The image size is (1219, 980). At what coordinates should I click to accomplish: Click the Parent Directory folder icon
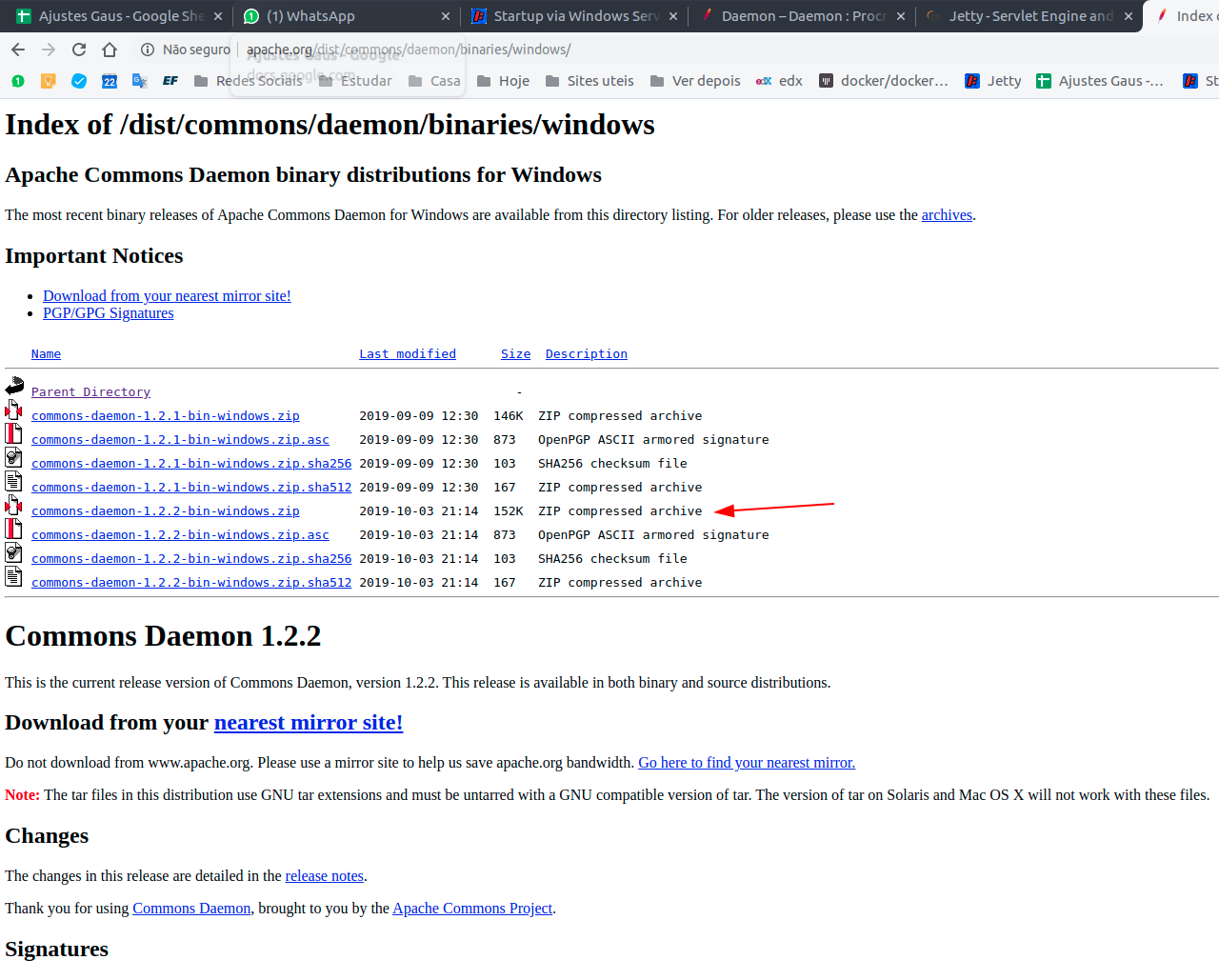pyautogui.click(x=14, y=387)
